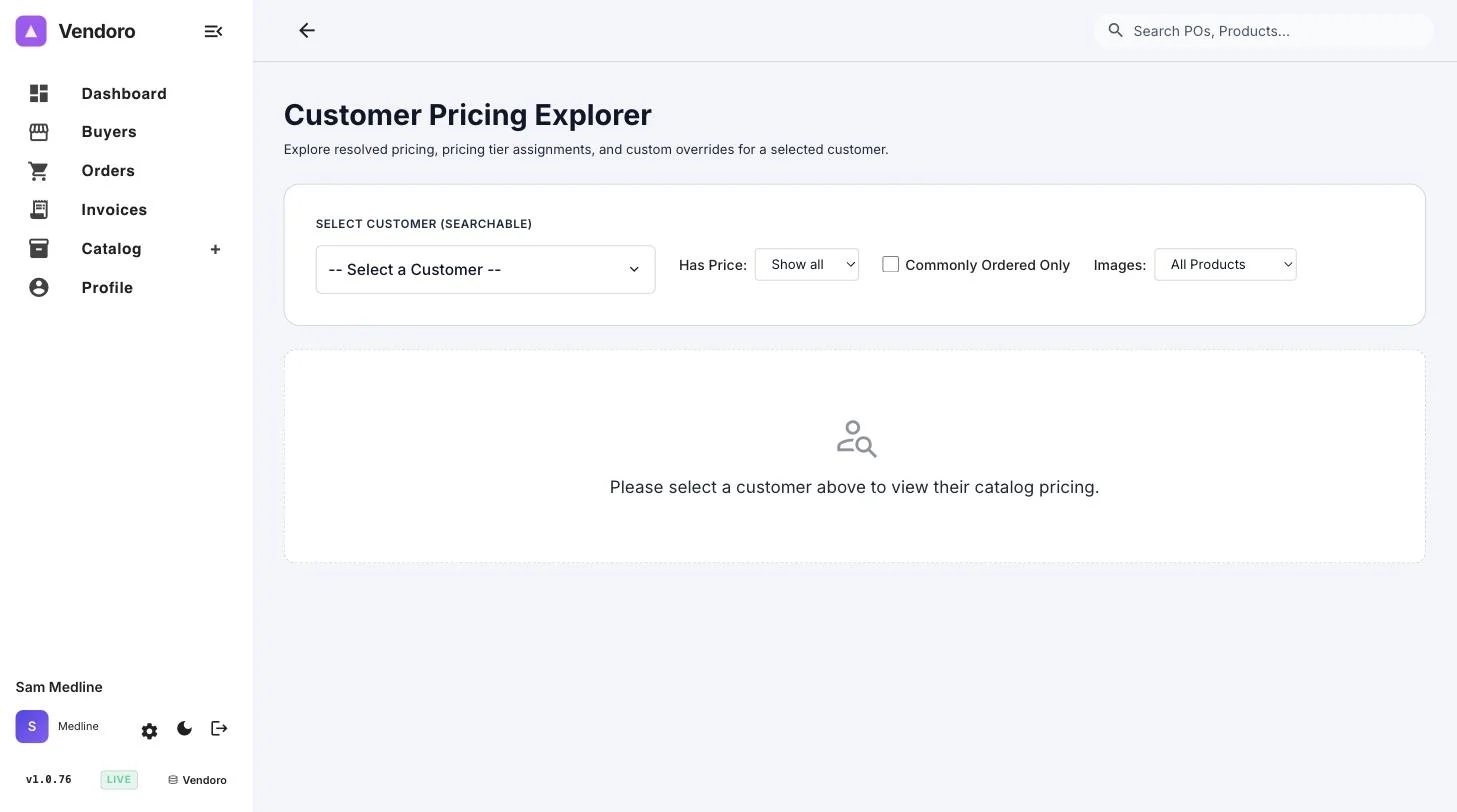Image resolution: width=1457 pixels, height=812 pixels.
Task: Click the Dashboard grid icon
Action: click(39, 93)
